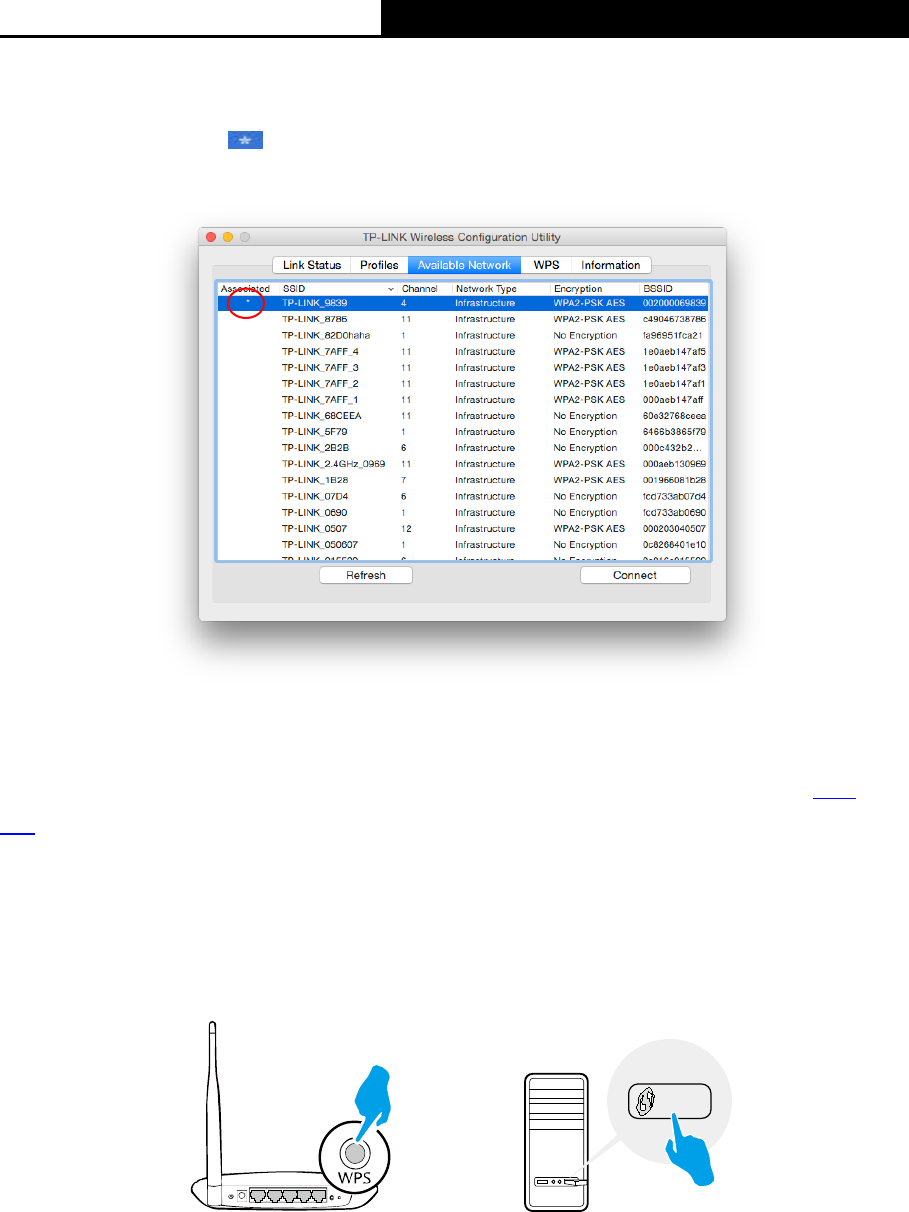The image size is (909, 1212).
Task: Select the TP-LINK_82D0haha network
Action: click(x=463, y=335)
